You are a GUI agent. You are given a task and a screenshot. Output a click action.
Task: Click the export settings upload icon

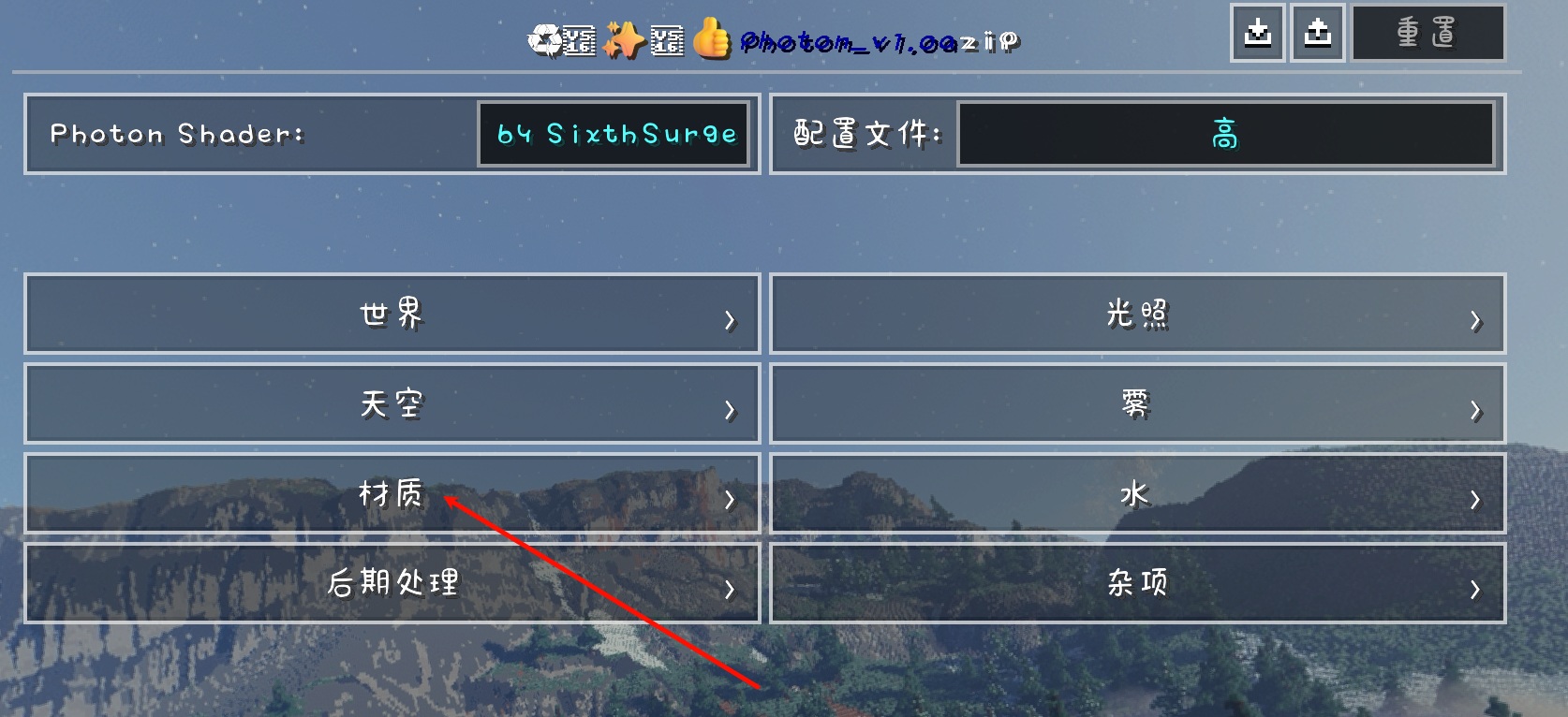tap(1318, 33)
